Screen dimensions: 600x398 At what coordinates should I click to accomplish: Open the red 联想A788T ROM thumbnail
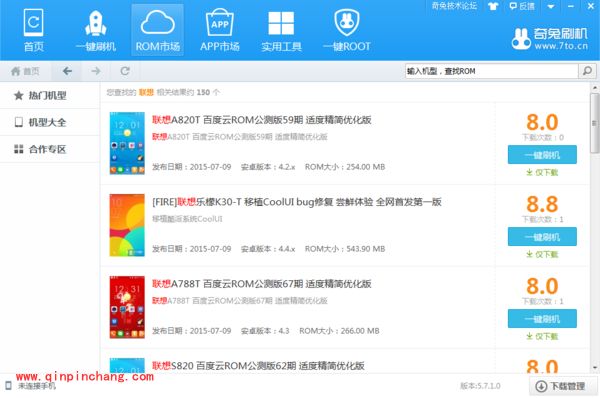coord(127,307)
